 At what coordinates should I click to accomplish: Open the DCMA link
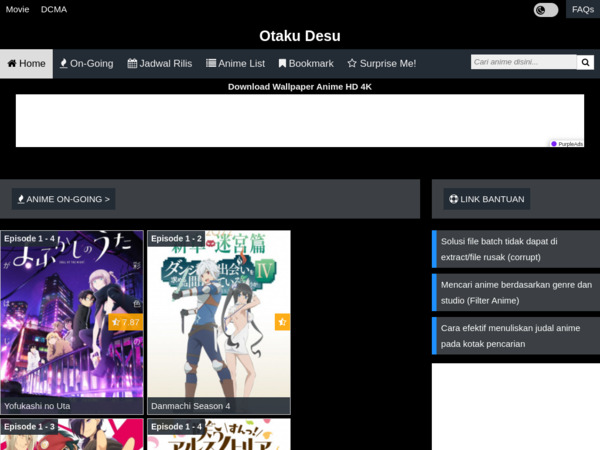[x=54, y=10]
